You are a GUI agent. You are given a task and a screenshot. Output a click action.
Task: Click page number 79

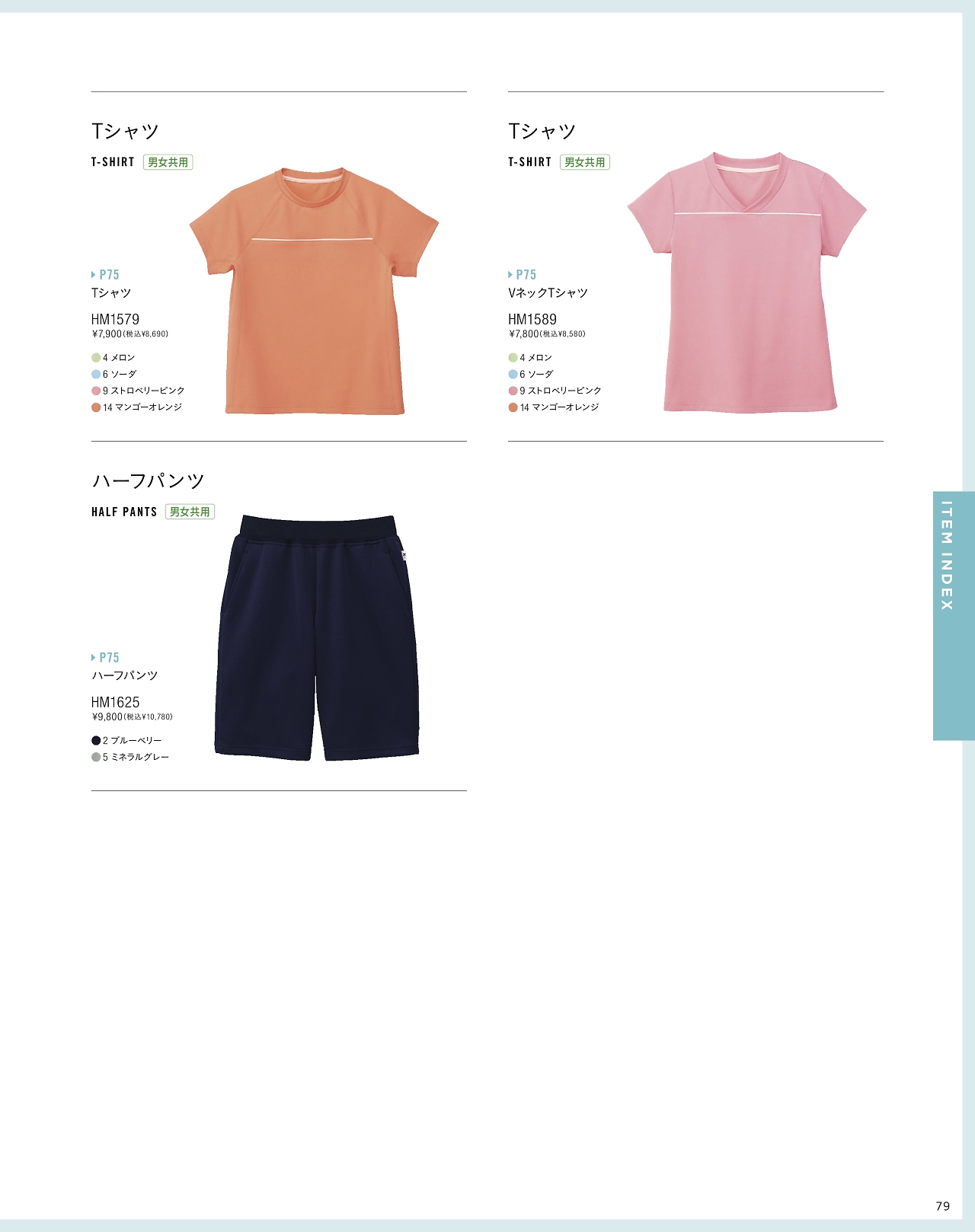point(943,1206)
